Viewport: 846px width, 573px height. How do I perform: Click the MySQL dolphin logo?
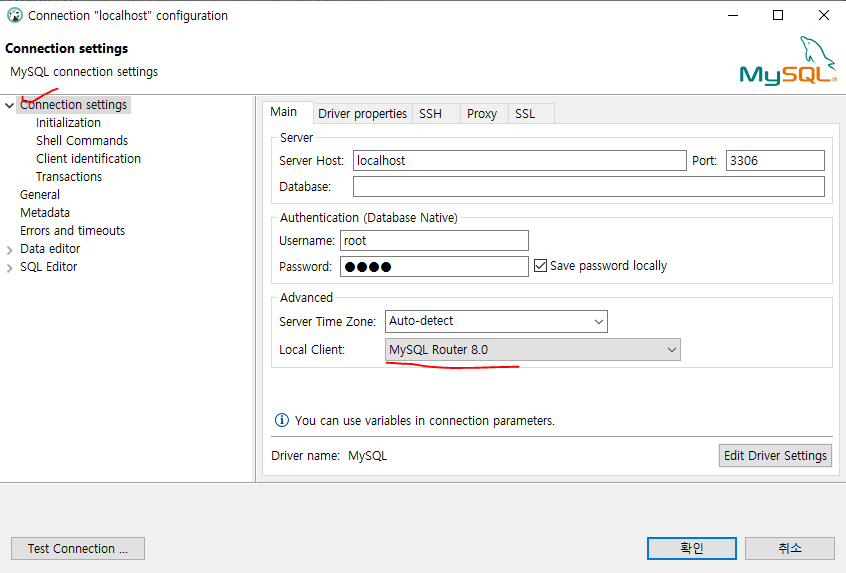[787, 61]
